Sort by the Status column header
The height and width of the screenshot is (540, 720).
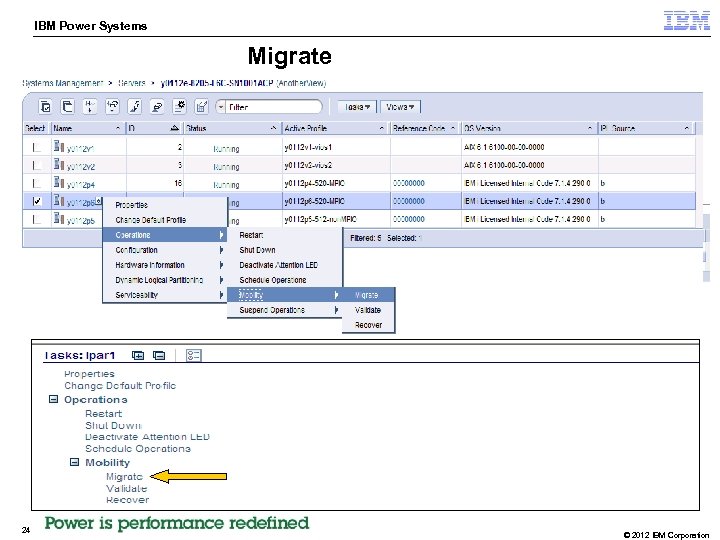(231, 128)
